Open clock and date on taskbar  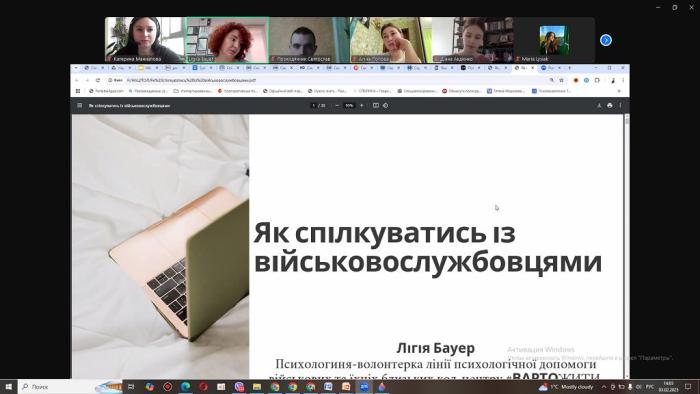(x=668, y=387)
